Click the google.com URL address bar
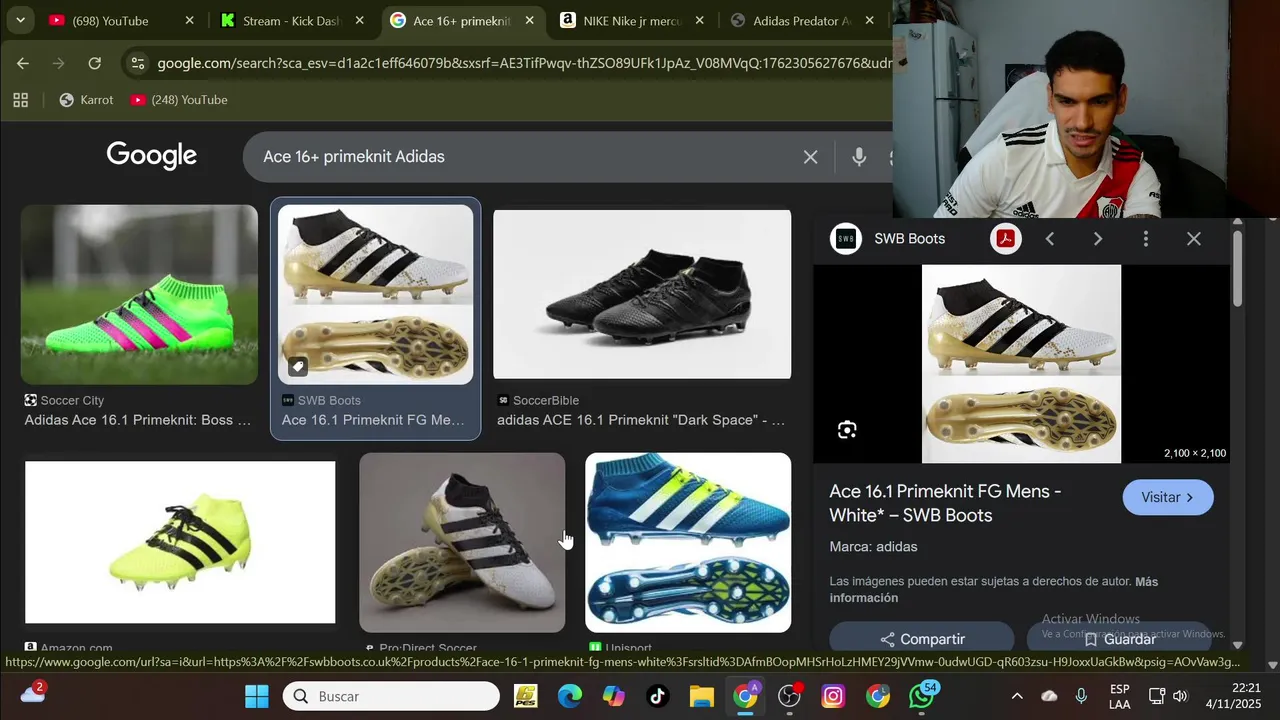The height and width of the screenshot is (720, 1280). click(524, 63)
